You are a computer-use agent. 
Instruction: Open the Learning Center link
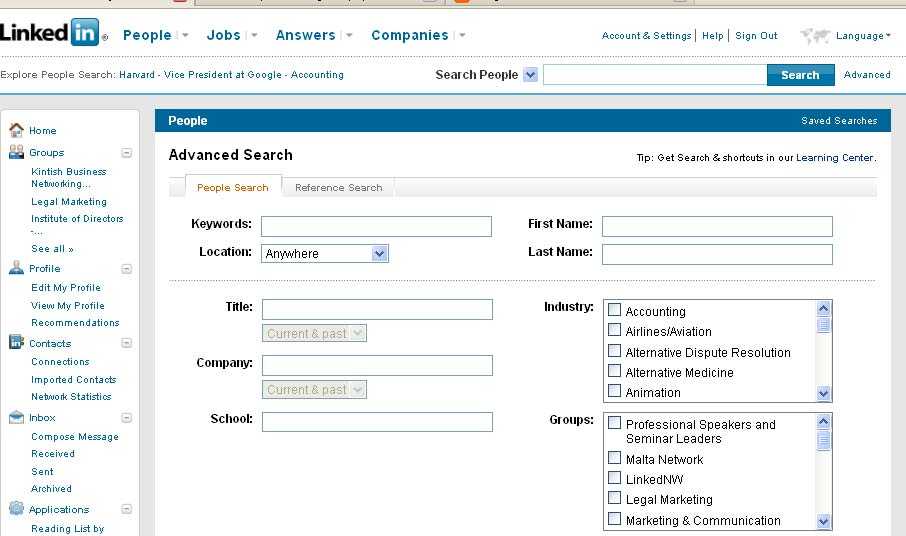[835, 158]
